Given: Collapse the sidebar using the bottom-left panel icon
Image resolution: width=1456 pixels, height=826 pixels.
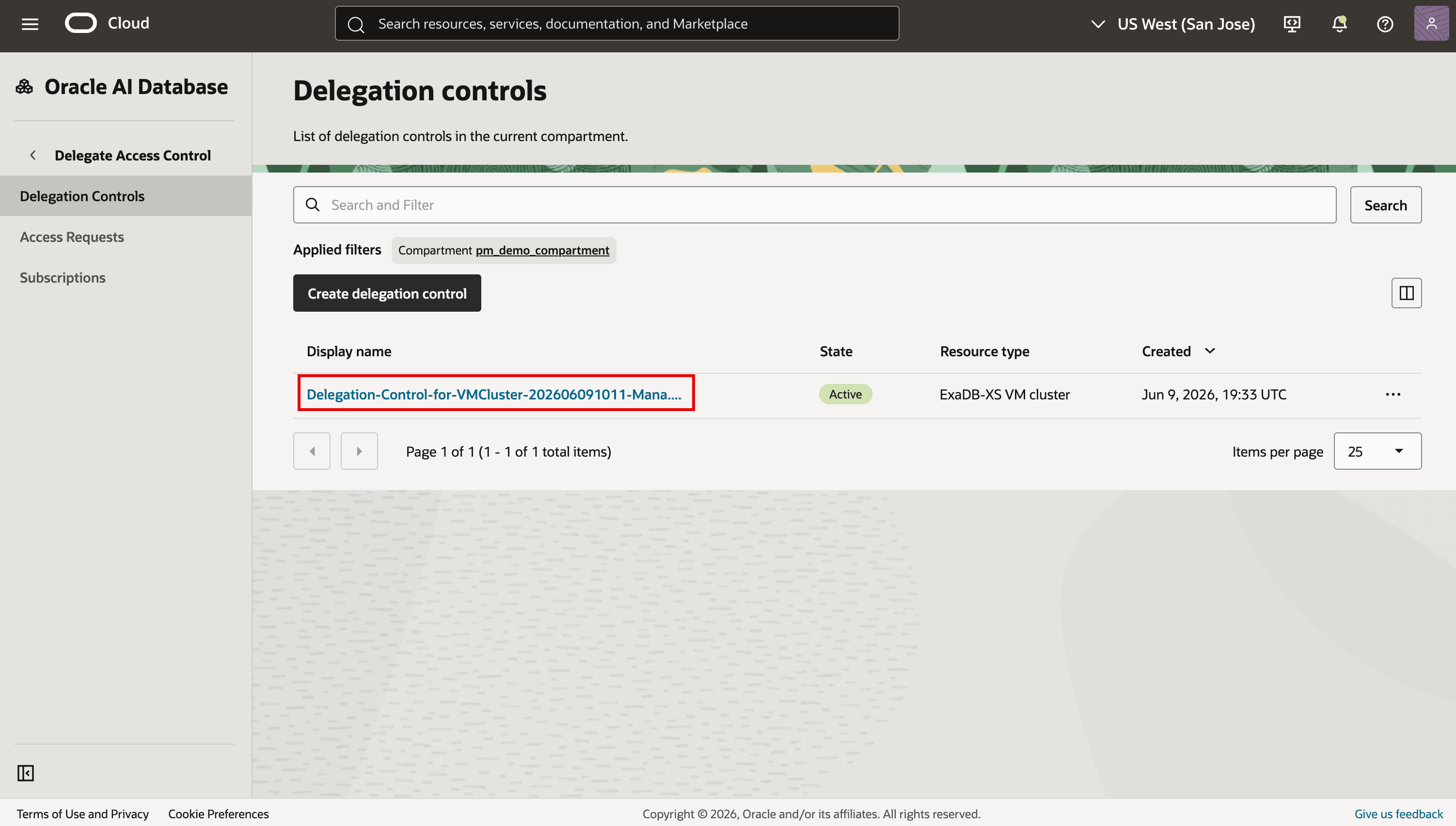Looking at the screenshot, I should pyautogui.click(x=26, y=773).
